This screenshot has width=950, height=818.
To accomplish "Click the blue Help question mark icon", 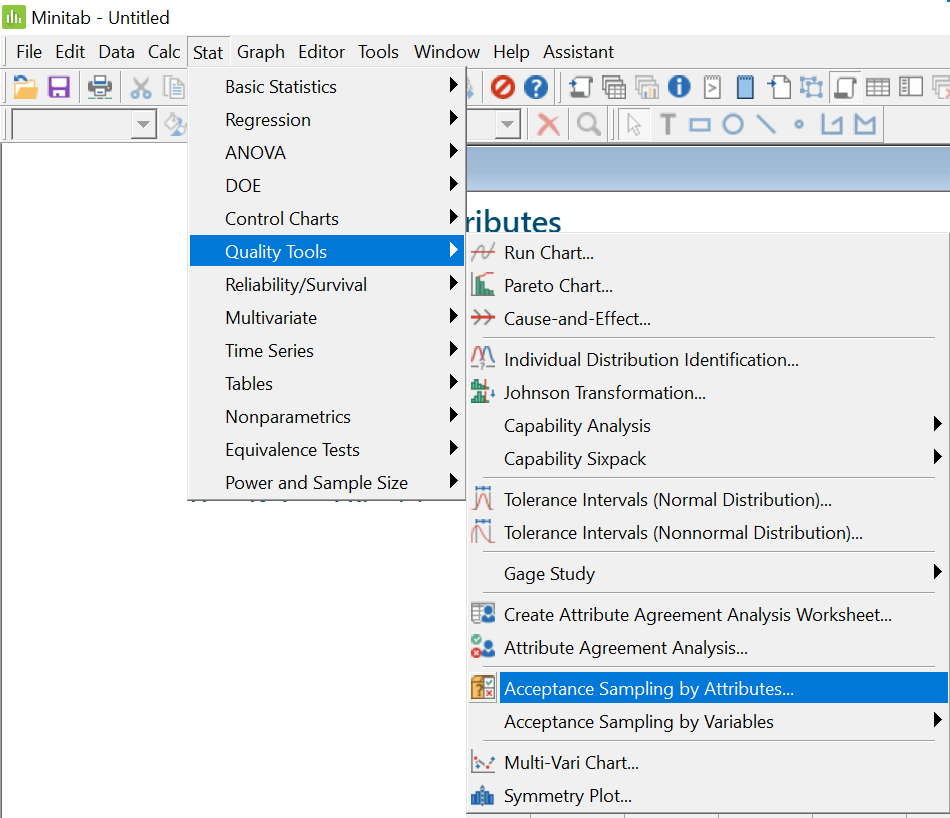I will point(536,87).
